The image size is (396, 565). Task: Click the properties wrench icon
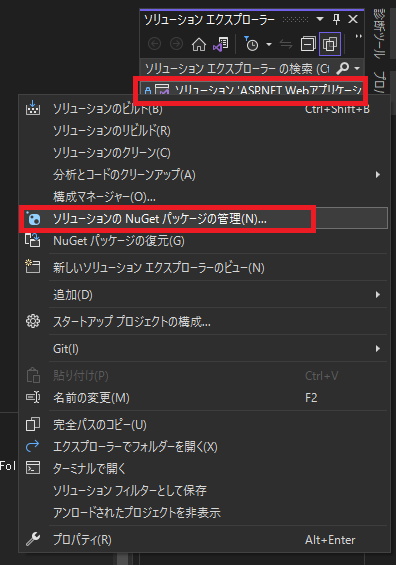(33, 539)
